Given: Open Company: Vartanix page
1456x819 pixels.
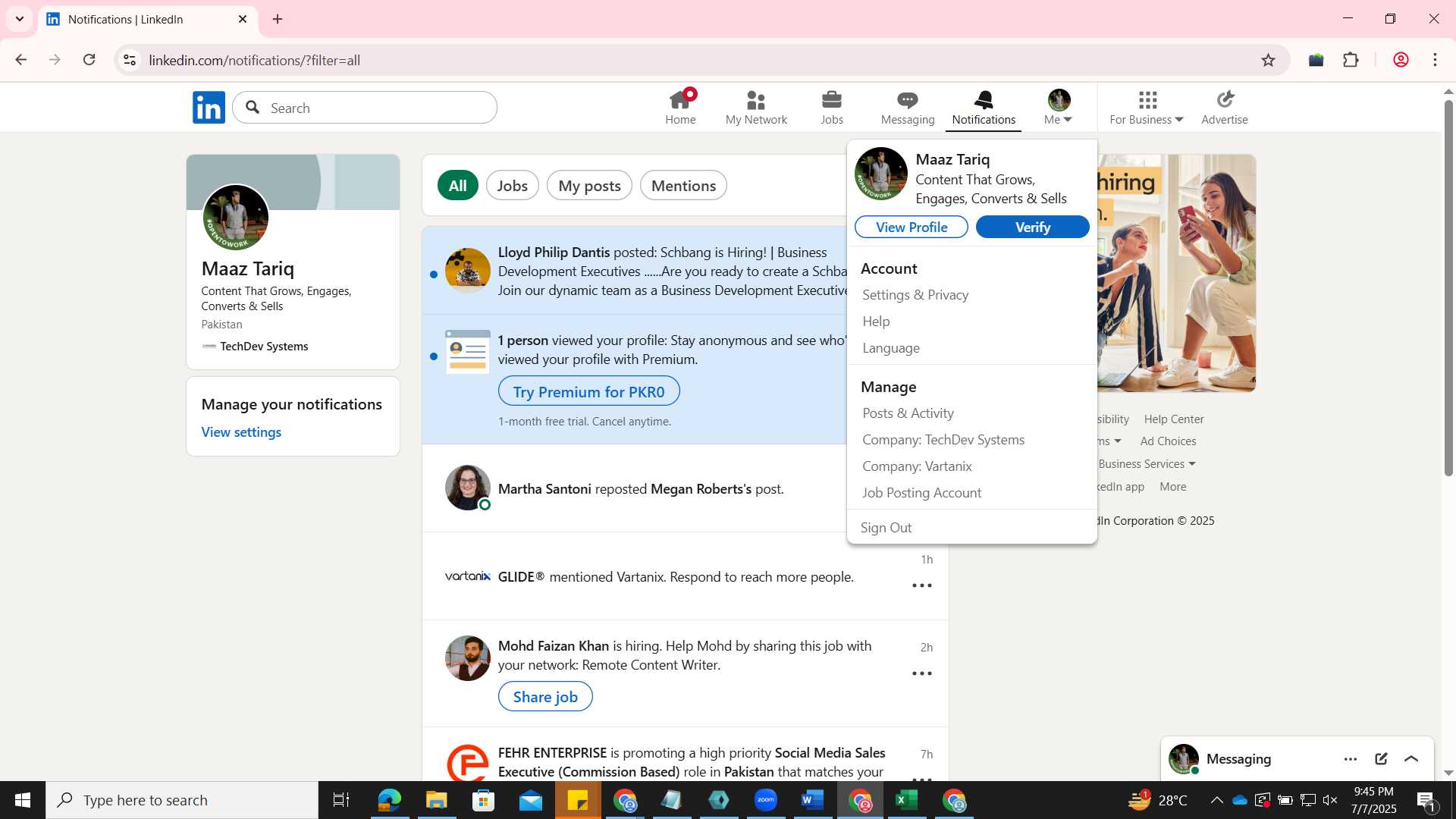Looking at the screenshot, I should point(917,466).
